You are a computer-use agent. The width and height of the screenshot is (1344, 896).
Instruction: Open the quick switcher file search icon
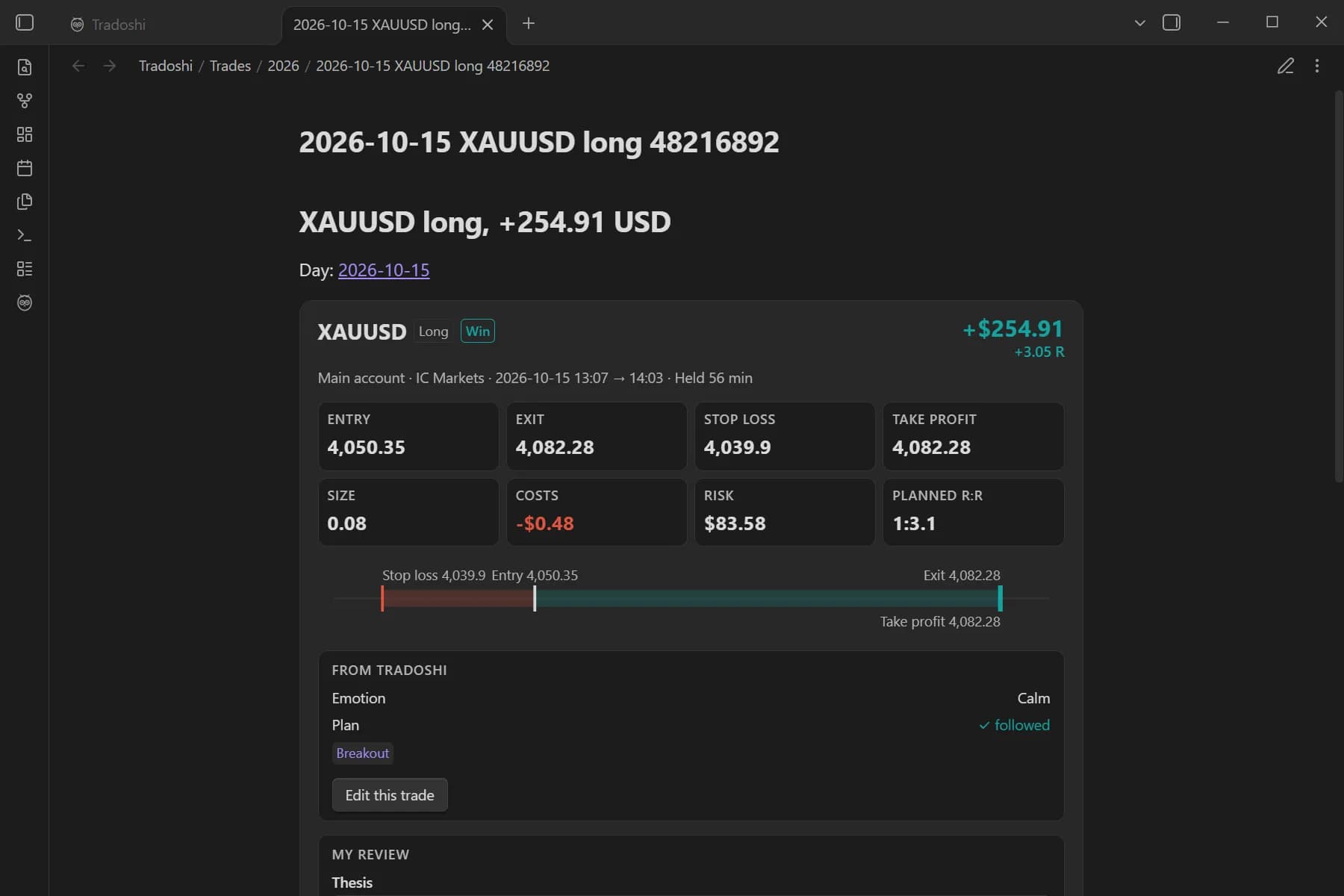coord(25,67)
